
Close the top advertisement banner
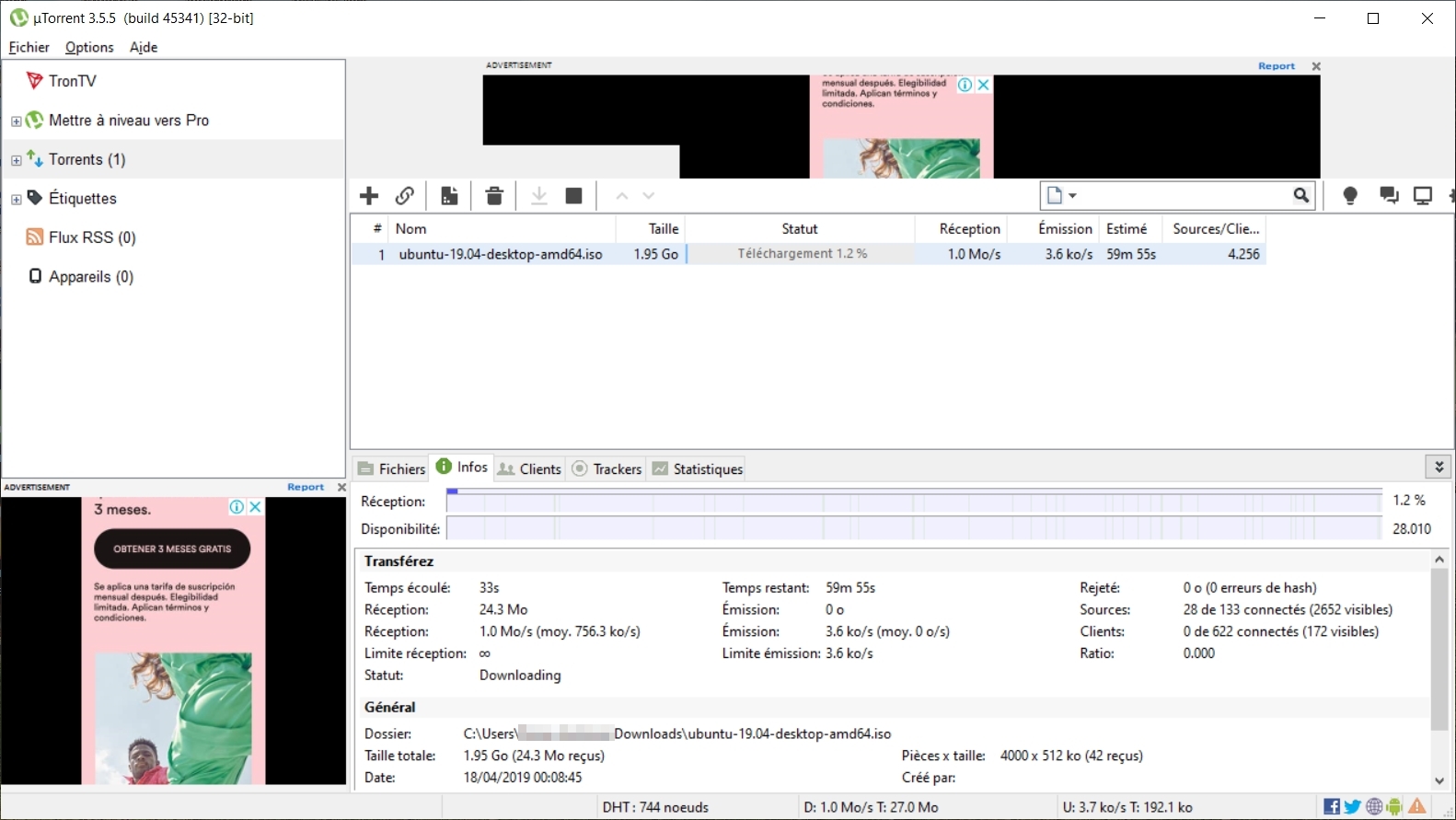pos(1316,66)
